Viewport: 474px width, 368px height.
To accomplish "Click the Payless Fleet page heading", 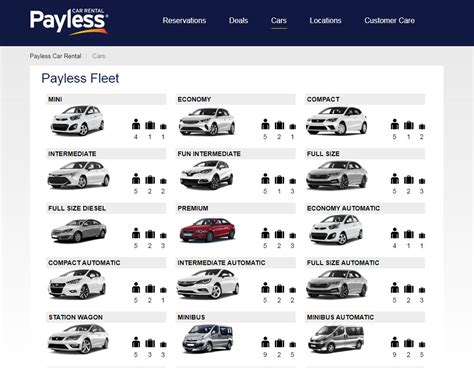I will coord(80,79).
